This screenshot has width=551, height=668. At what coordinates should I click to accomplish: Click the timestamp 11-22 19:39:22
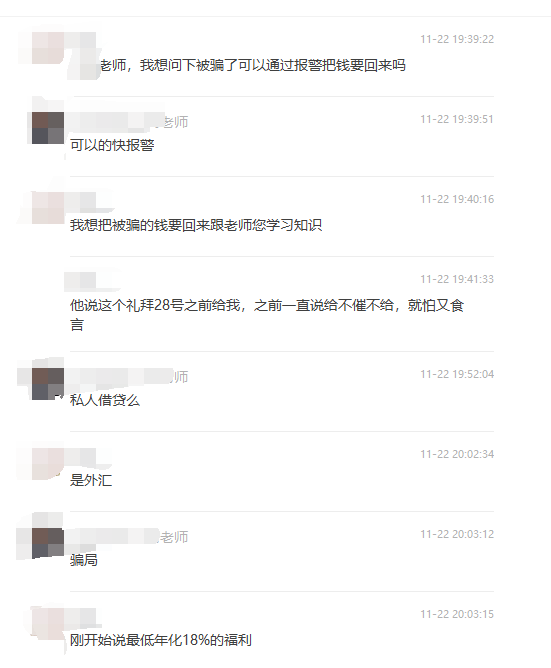coord(457,39)
